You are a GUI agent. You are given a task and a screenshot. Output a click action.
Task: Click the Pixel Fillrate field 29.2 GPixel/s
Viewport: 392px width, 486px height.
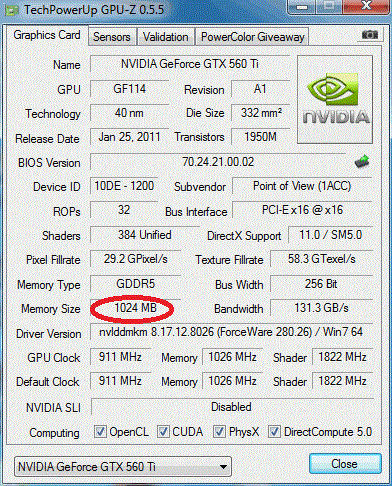click(136, 259)
